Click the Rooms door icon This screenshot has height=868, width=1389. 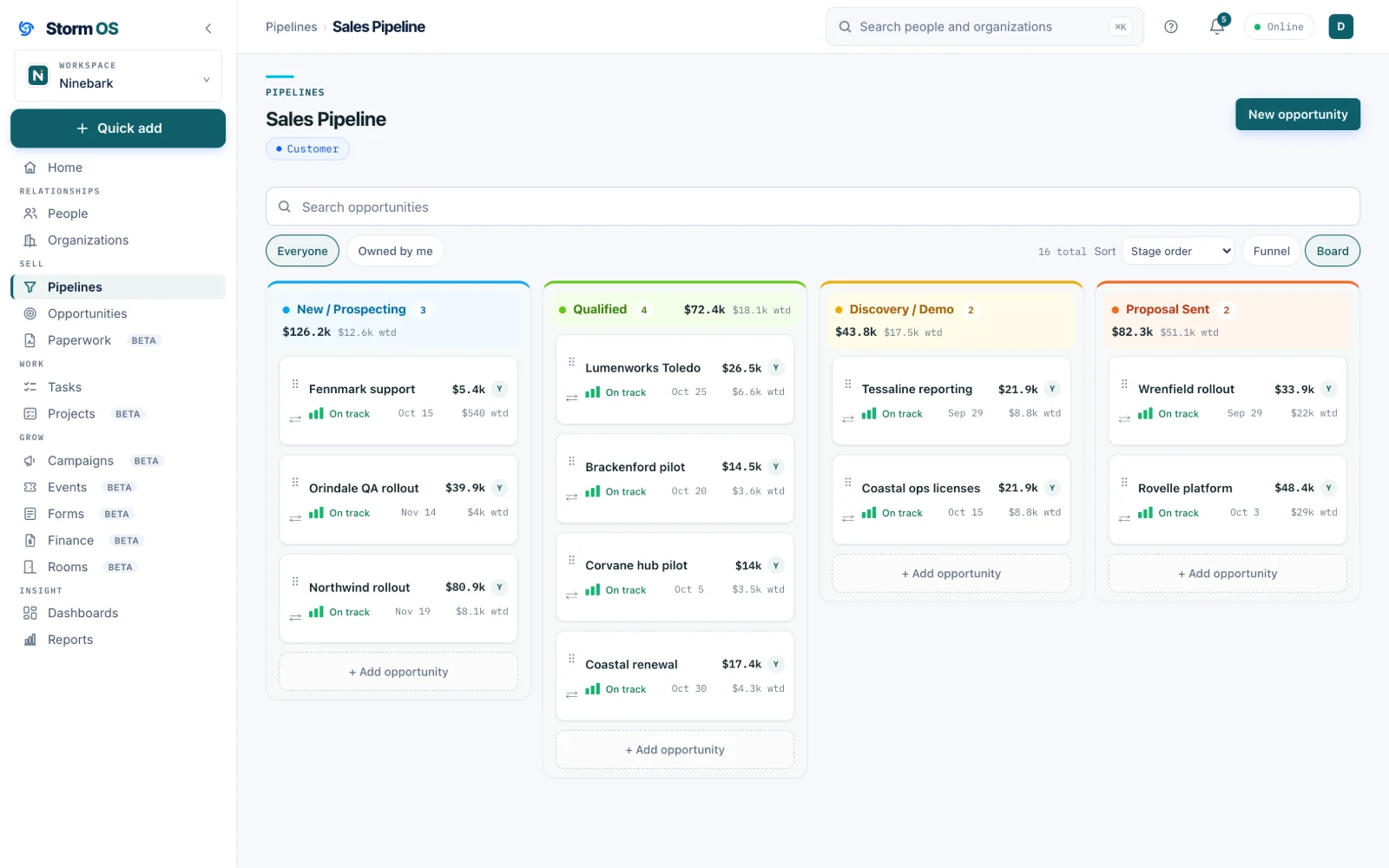[30, 567]
